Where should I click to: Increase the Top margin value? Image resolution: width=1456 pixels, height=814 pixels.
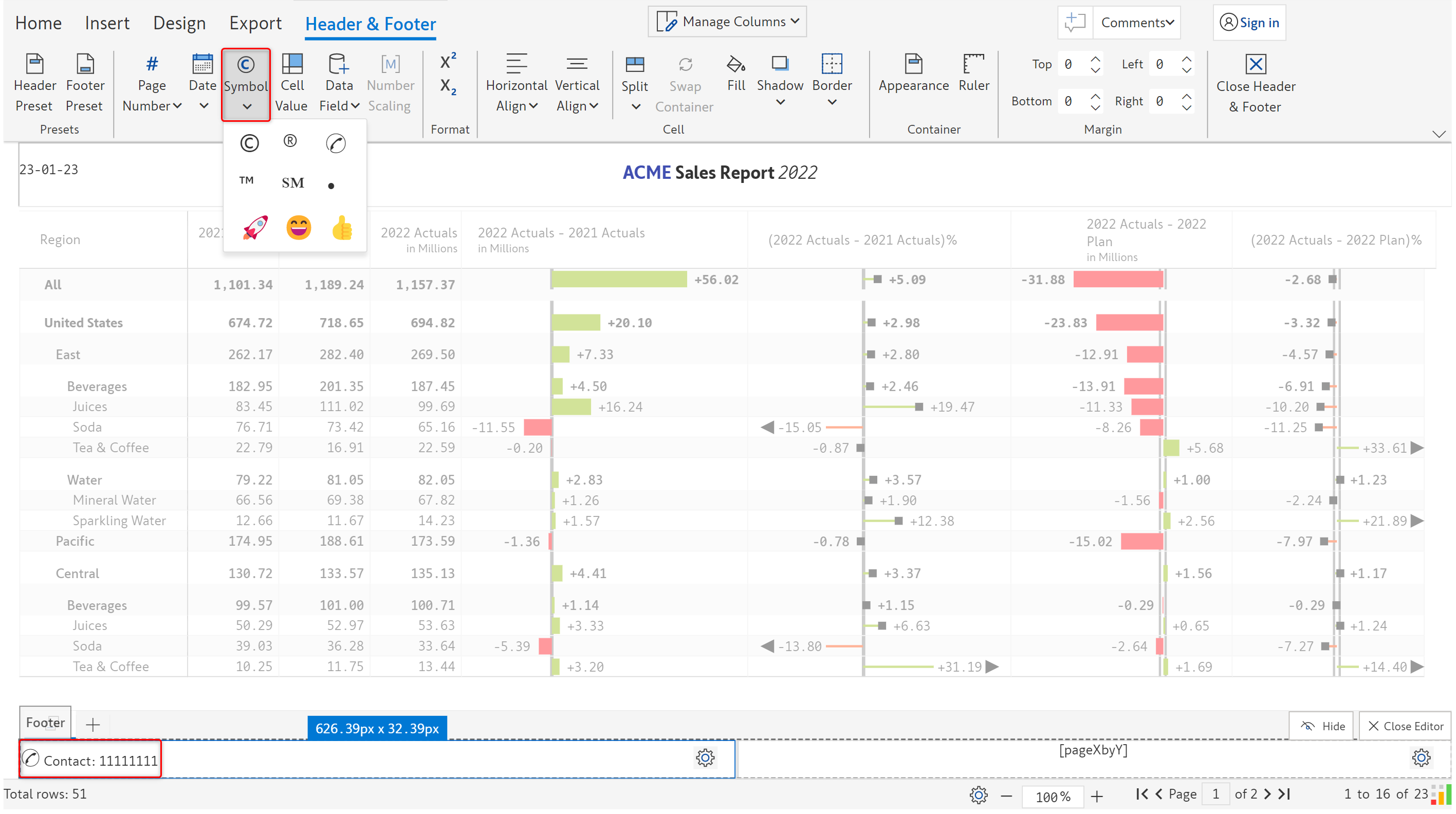pyautogui.click(x=1095, y=59)
